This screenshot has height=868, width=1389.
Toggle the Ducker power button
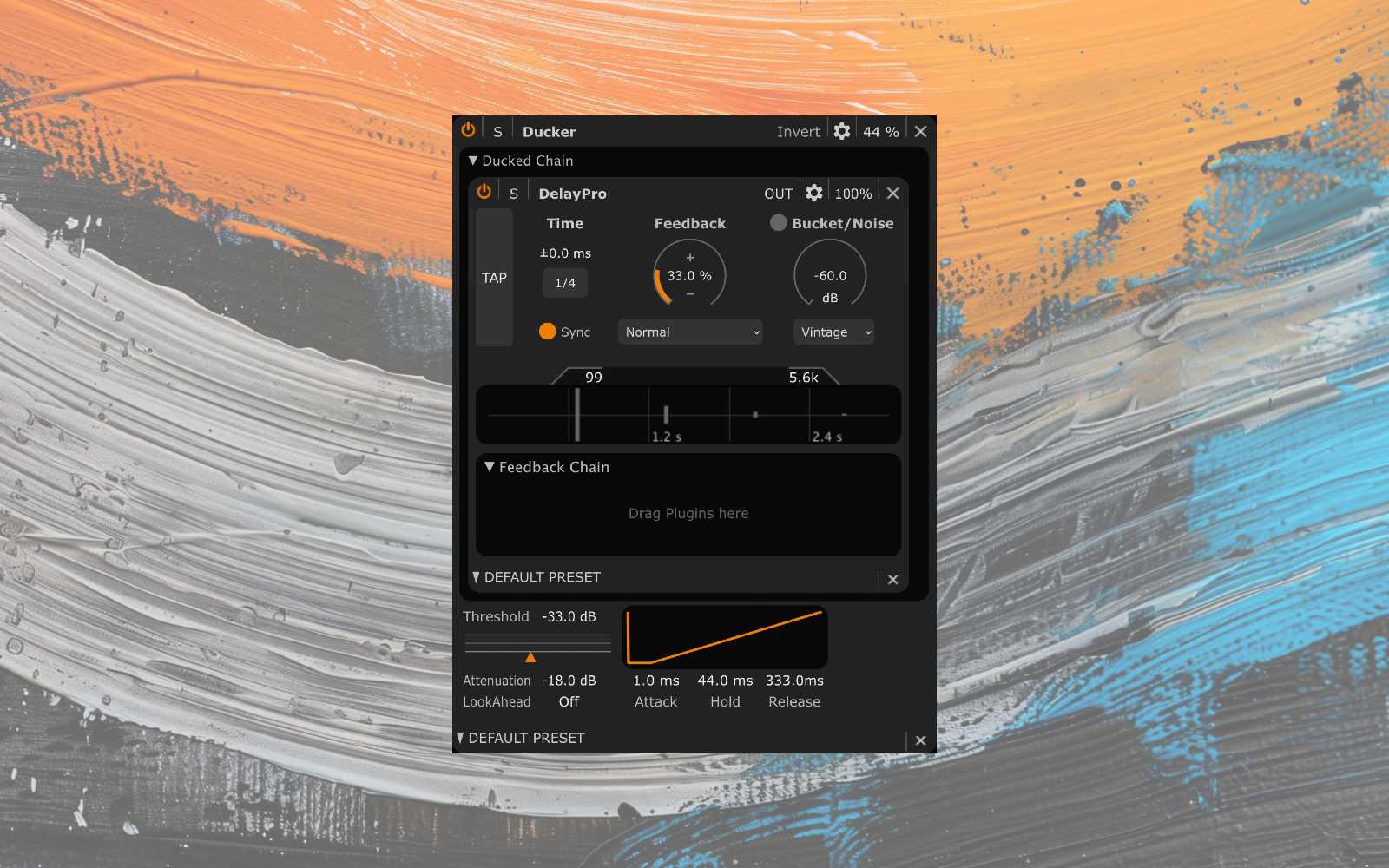point(468,130)
